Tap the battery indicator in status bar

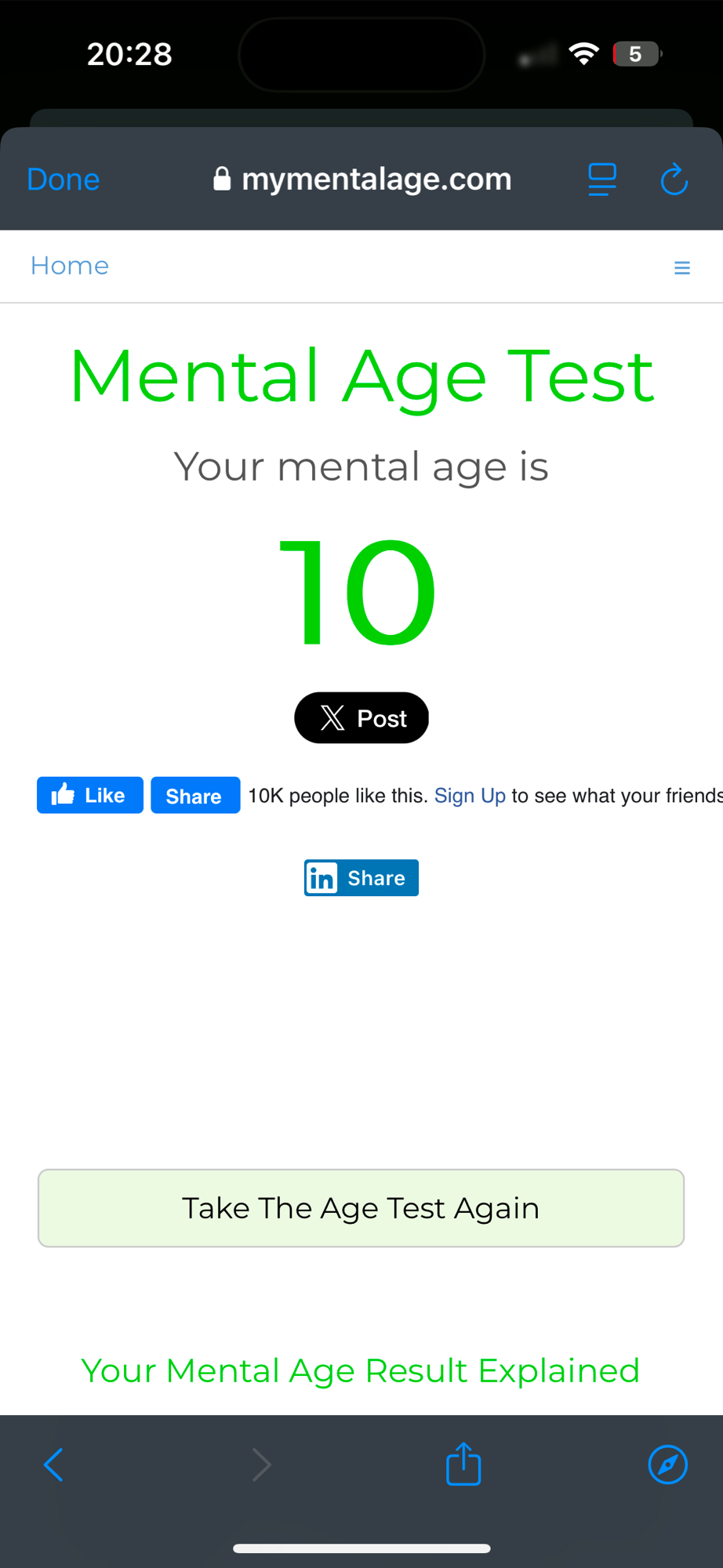[636, 54]
